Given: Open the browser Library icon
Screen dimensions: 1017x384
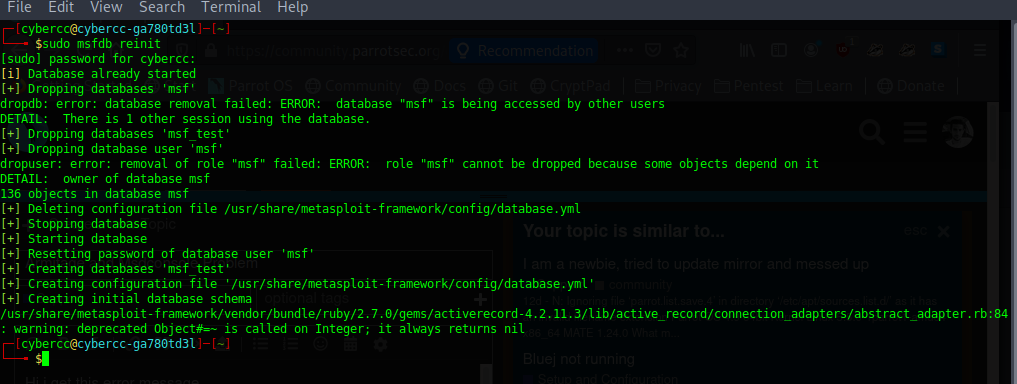Looking at the screenshot, I should [748, 51].
